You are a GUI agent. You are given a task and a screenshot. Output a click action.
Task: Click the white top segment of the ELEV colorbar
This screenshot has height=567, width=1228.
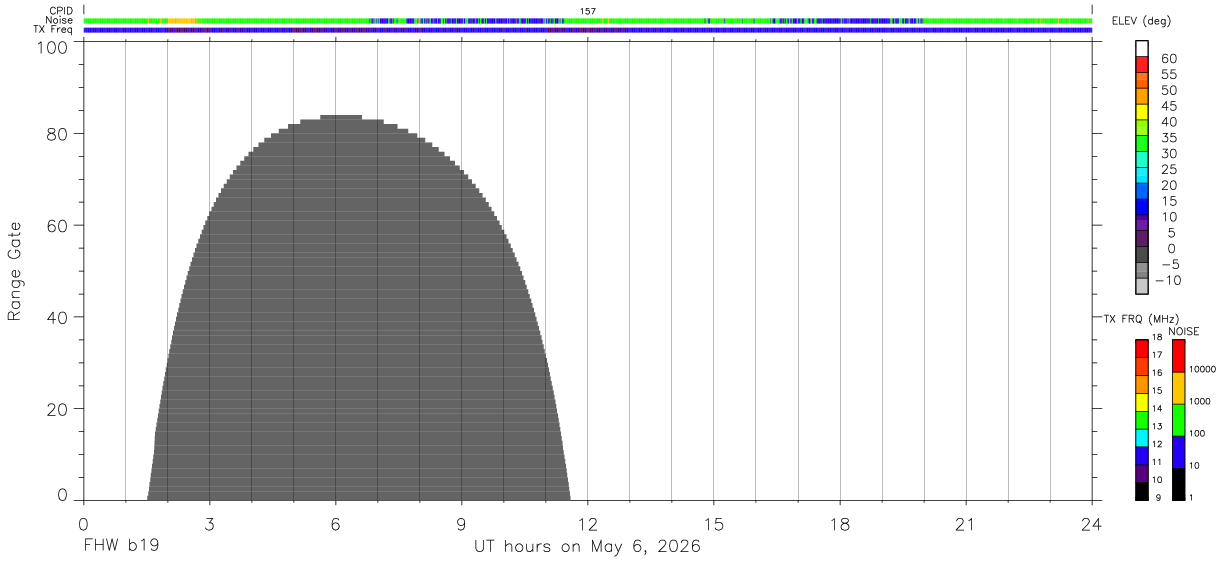point(1142,50)
